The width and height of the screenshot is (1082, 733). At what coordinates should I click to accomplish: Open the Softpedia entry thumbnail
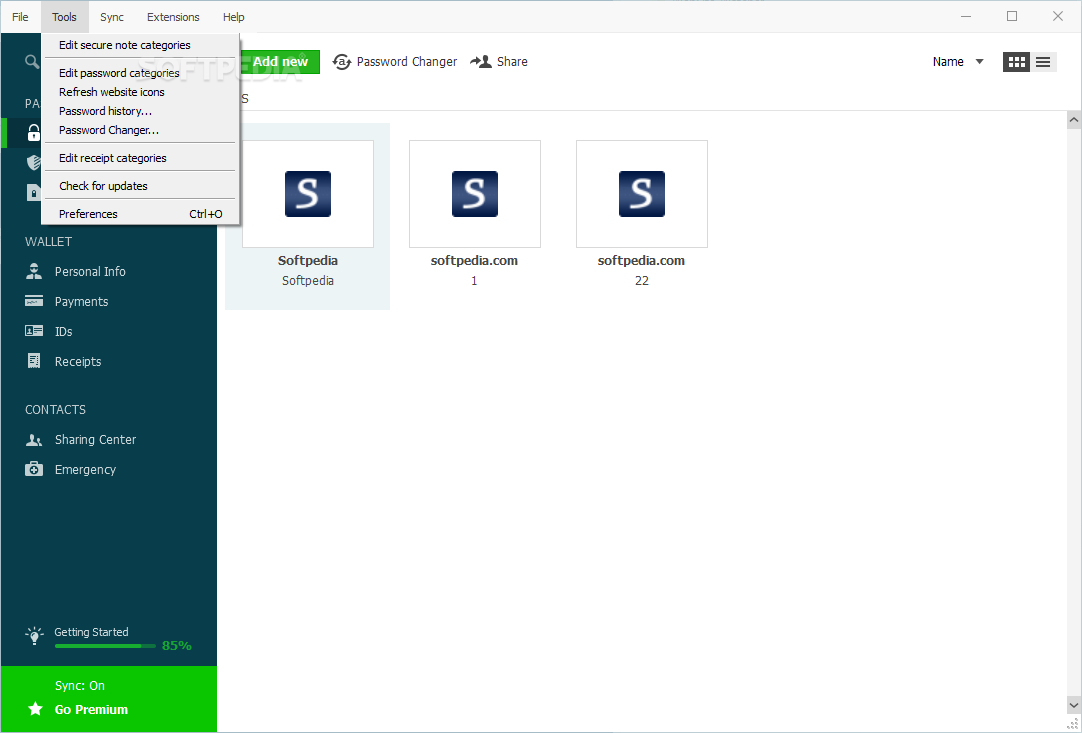[x=307, y=193]
